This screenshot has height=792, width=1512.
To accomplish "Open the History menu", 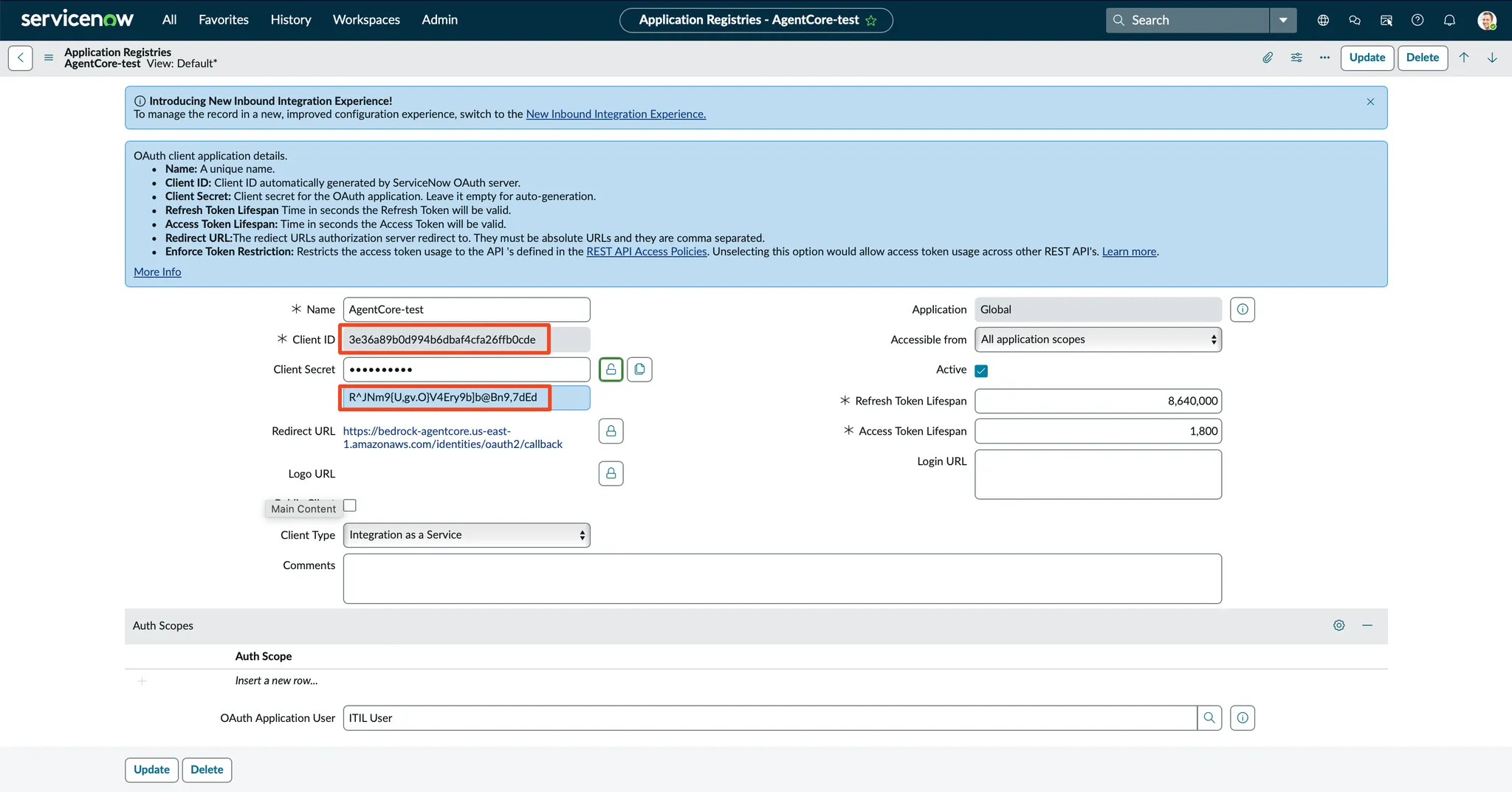I will (x=291, y=20).
